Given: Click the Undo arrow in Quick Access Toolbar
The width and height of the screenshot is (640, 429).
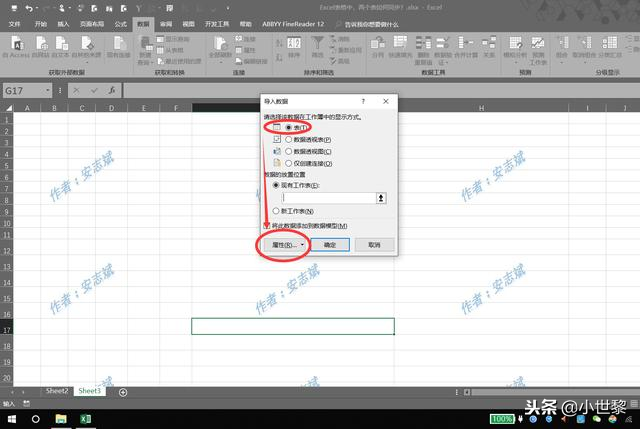Looking at the screenshot, I should (29, 8).
